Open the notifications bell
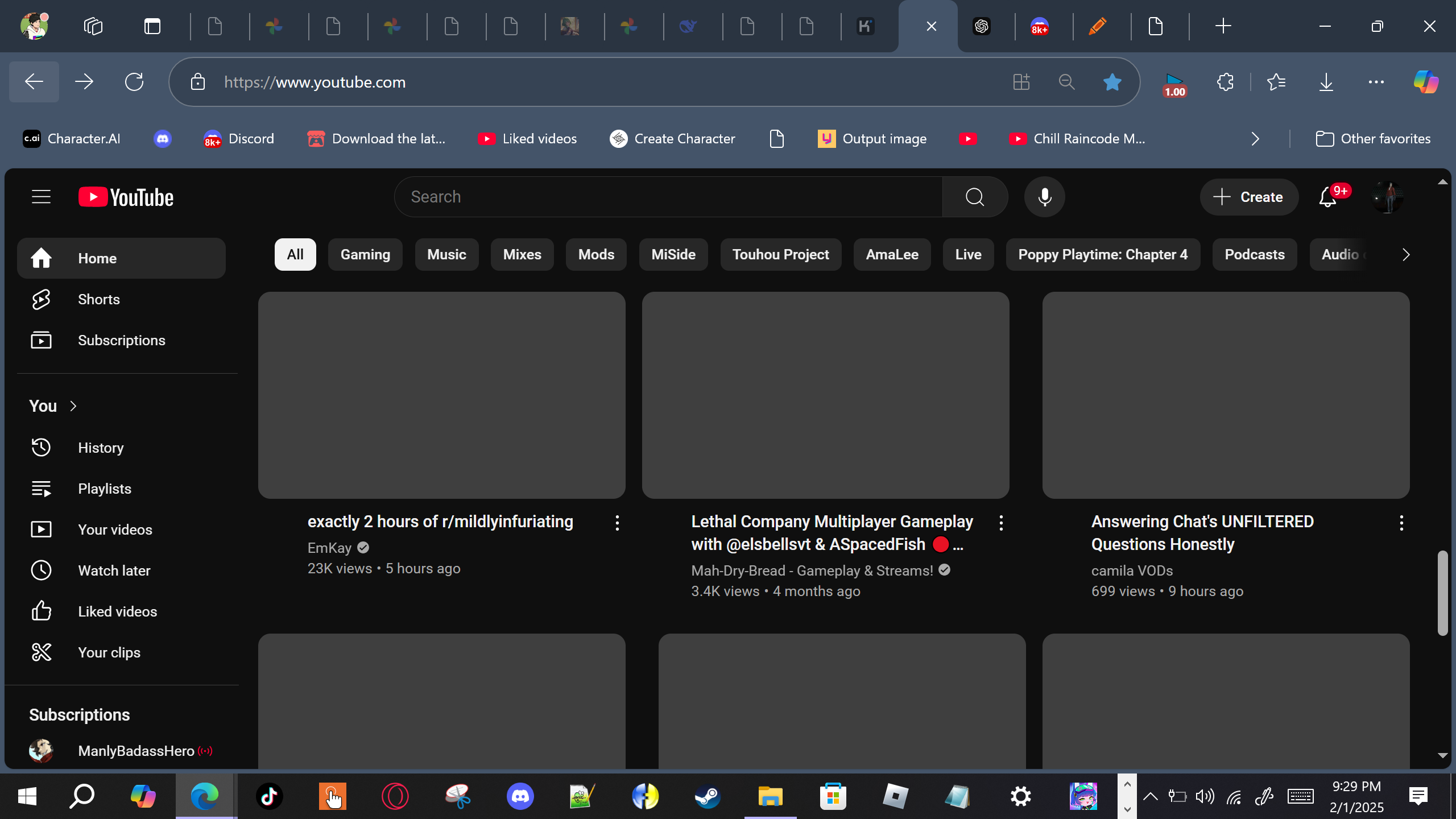Screen dimensions: 1456x819 1327,197
